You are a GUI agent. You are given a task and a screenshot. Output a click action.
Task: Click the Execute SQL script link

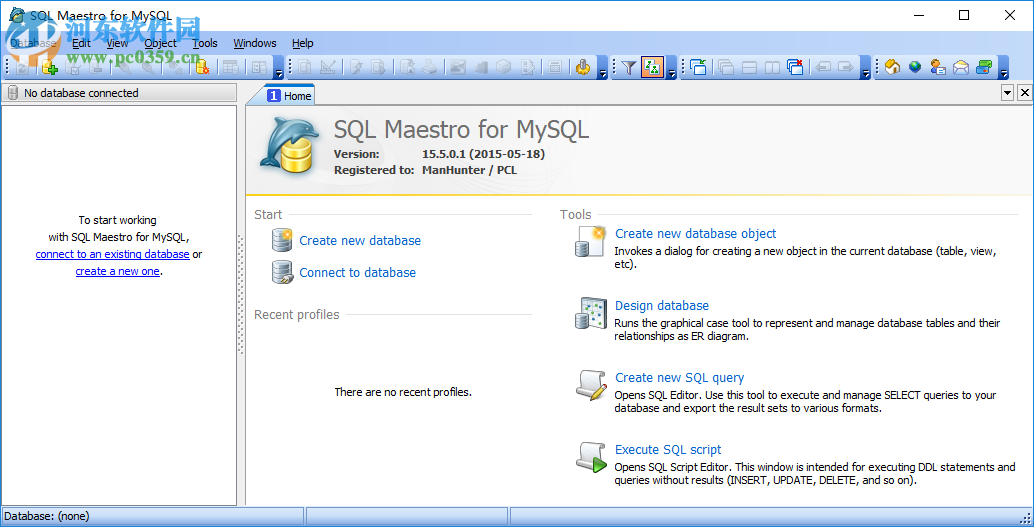click(x=668, y=450)
